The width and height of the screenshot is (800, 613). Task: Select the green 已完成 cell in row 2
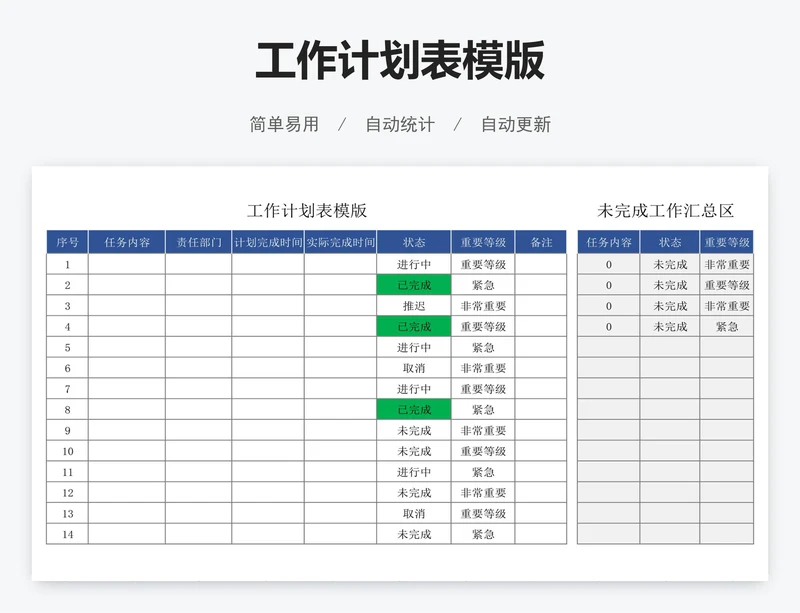(x=414, y=285)
